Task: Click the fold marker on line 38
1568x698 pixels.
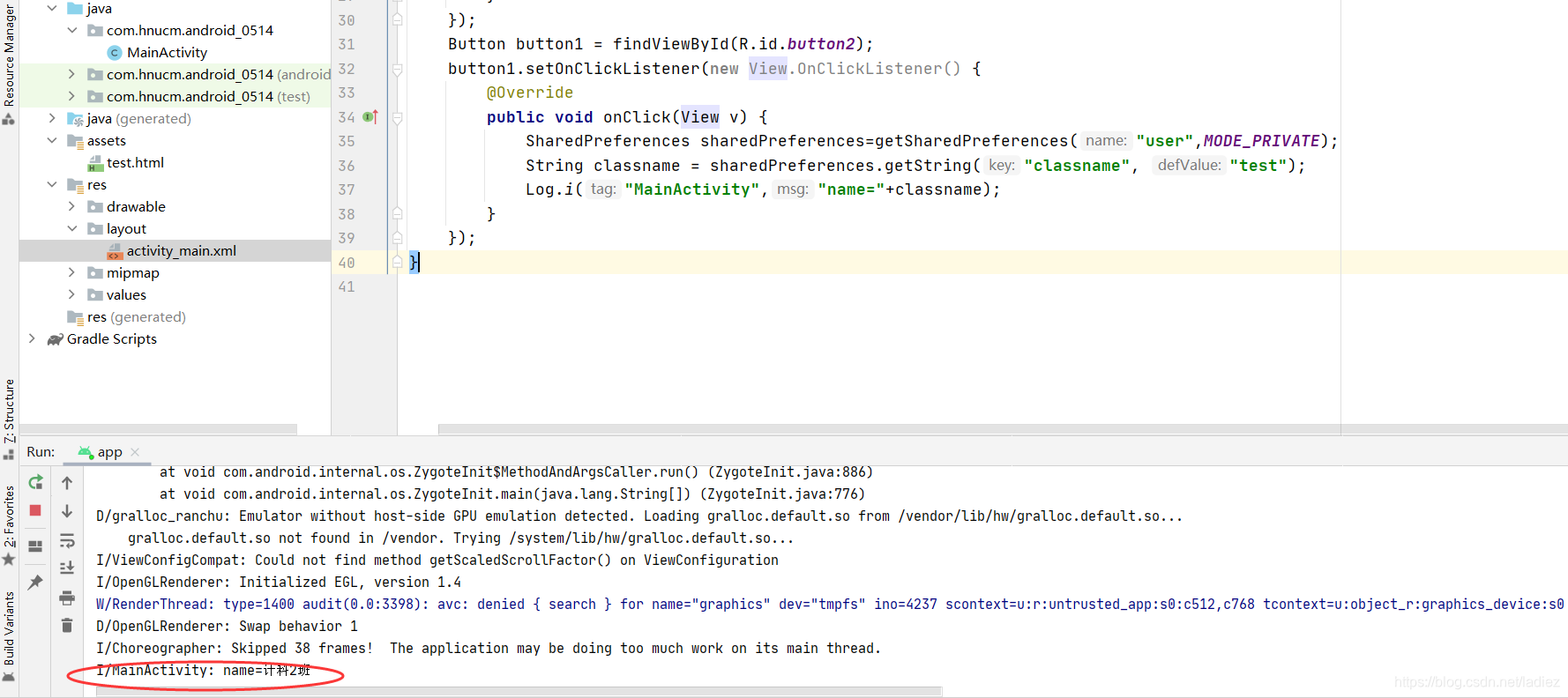Action: [398, 214]
